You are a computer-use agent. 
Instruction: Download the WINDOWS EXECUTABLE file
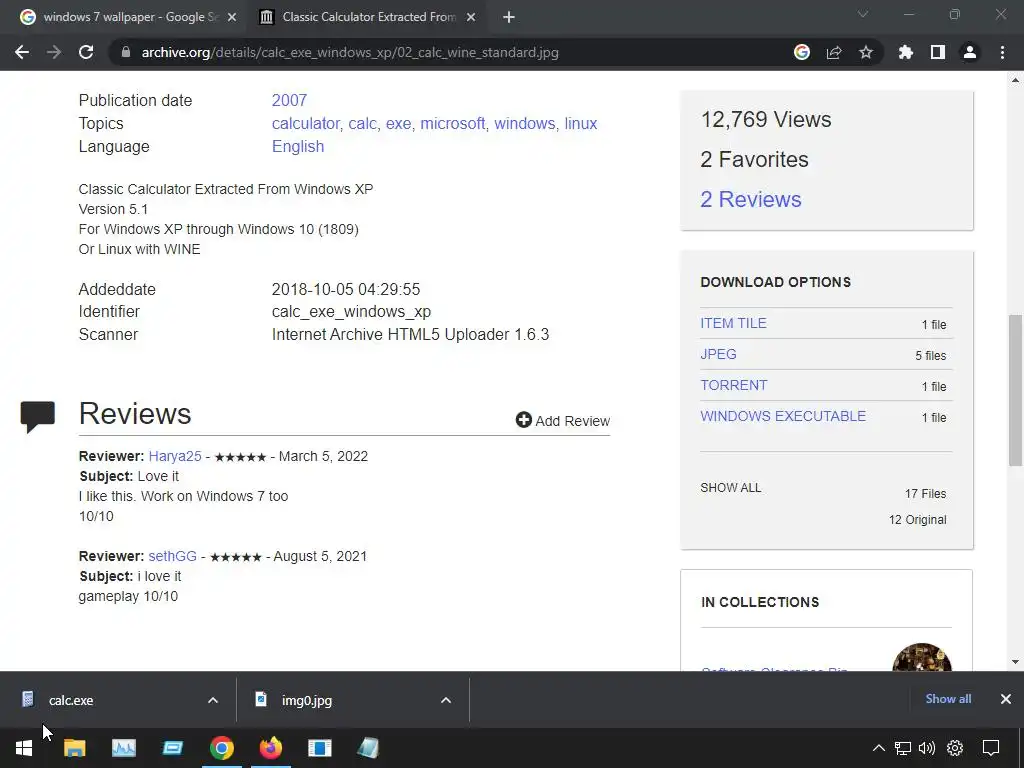point(783,416)
